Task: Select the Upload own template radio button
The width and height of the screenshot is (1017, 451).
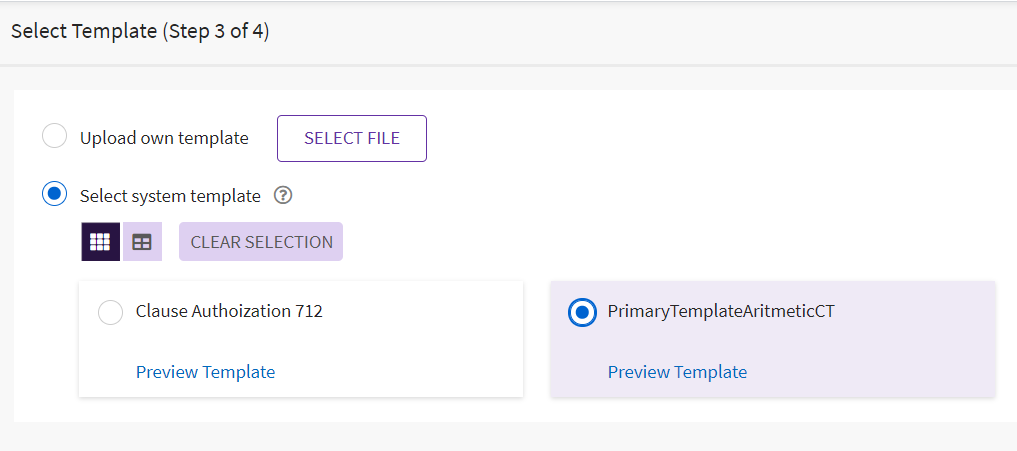Action: (x=54, y=137)
